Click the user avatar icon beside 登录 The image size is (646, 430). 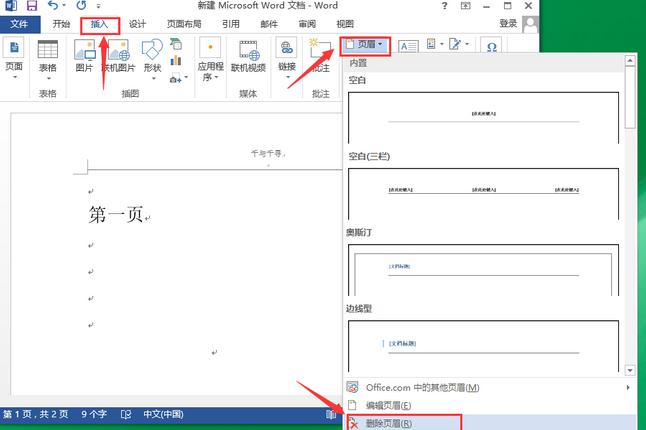[x=530, y=24]
